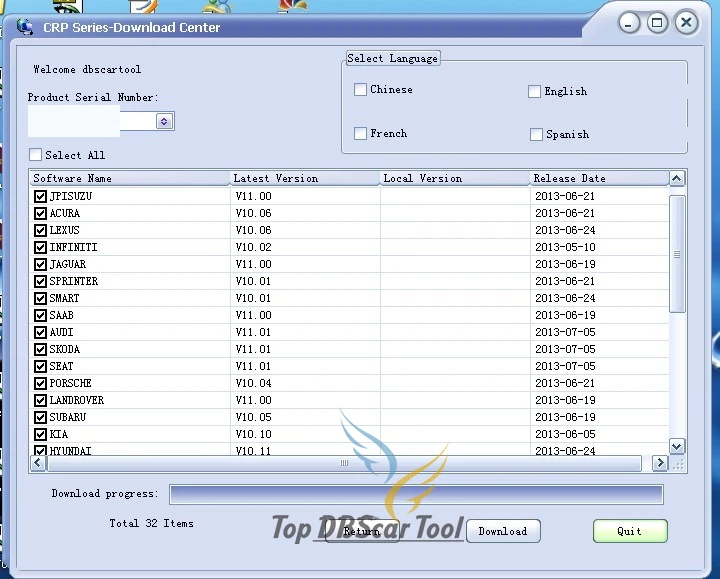Click release date 2013-05-10 of INFINITI

565,247
